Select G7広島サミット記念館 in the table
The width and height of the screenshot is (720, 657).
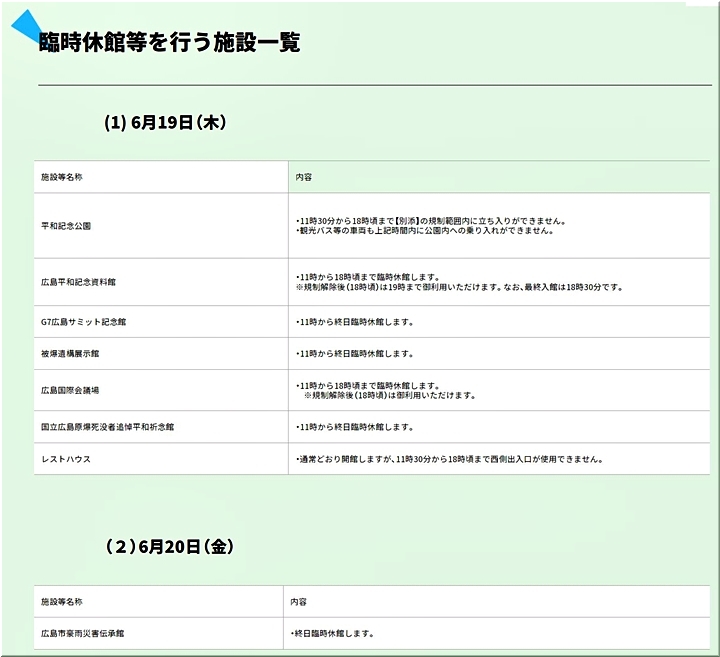tap(83, 322)
